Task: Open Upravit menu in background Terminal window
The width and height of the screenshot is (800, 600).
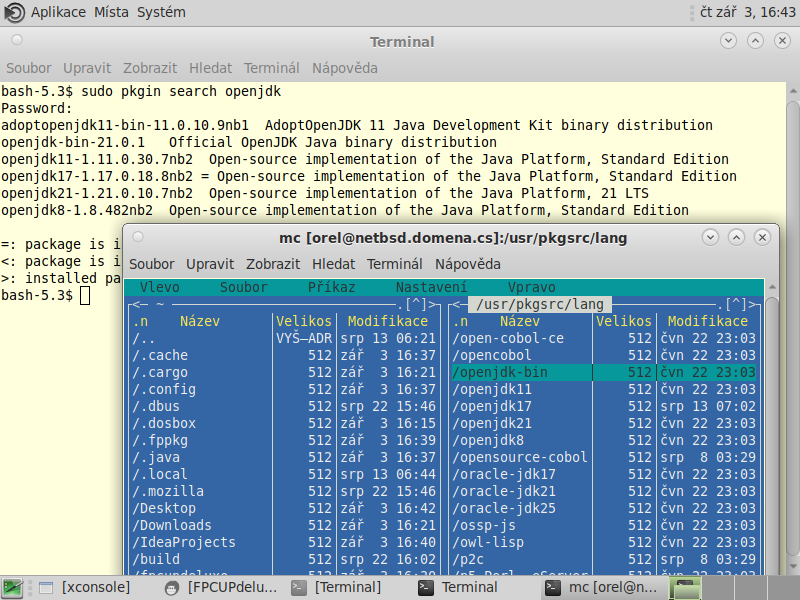Action: pyautogui.click(x=87, y=68)
